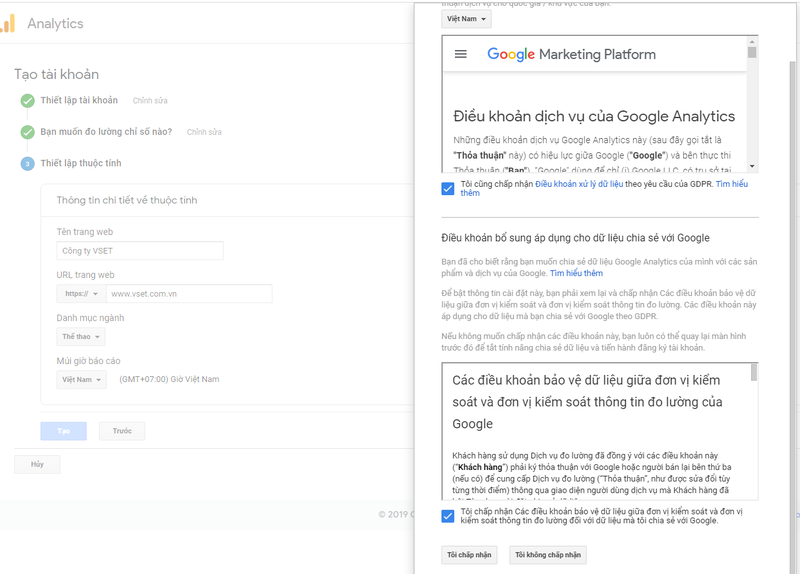Click Chỉnh sửa next to Thiết lập tài khoản

150,101
